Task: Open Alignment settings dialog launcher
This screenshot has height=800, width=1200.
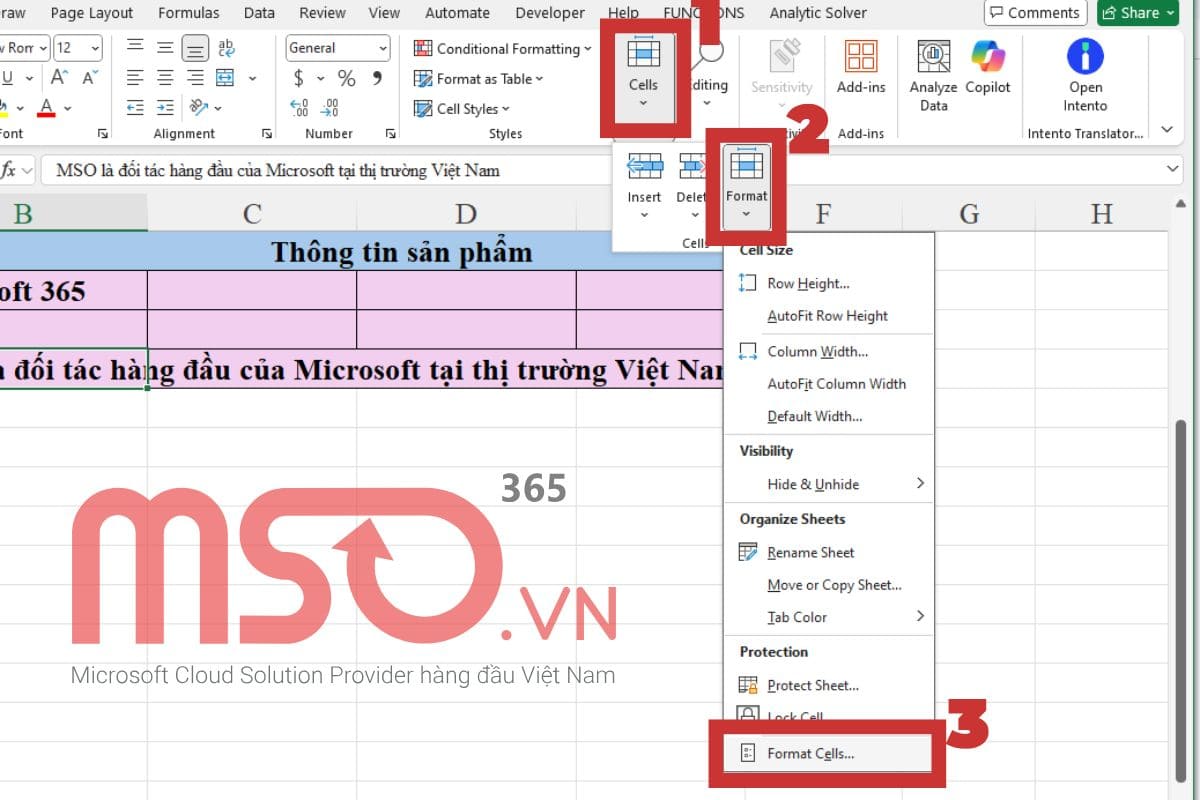Action: tap(266, 133)
